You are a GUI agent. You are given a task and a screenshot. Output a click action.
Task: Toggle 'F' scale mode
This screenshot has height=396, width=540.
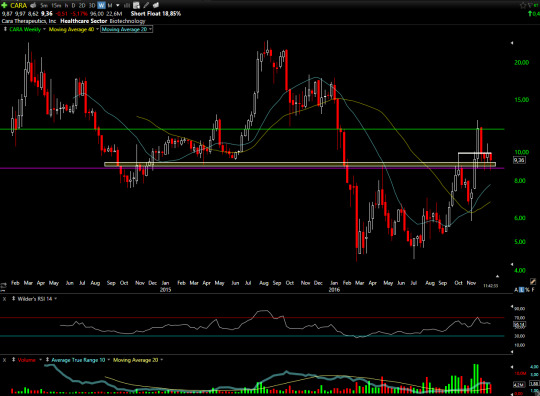(x=533, y=290)
